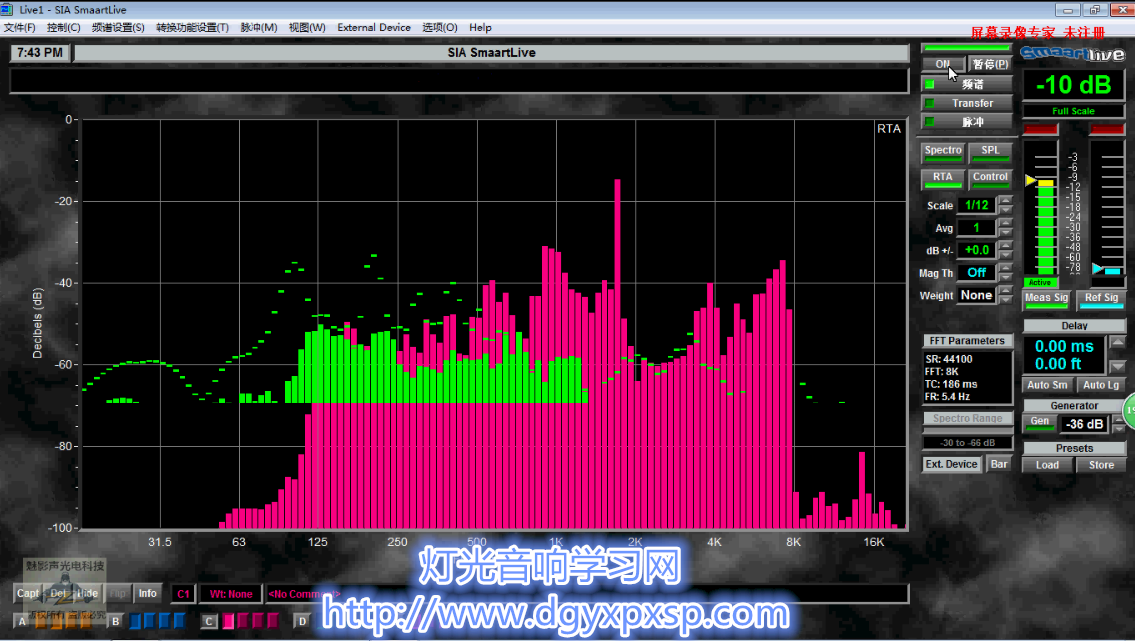Activate trace bank A button
1135x641 pixels.
tap(22, 621)
